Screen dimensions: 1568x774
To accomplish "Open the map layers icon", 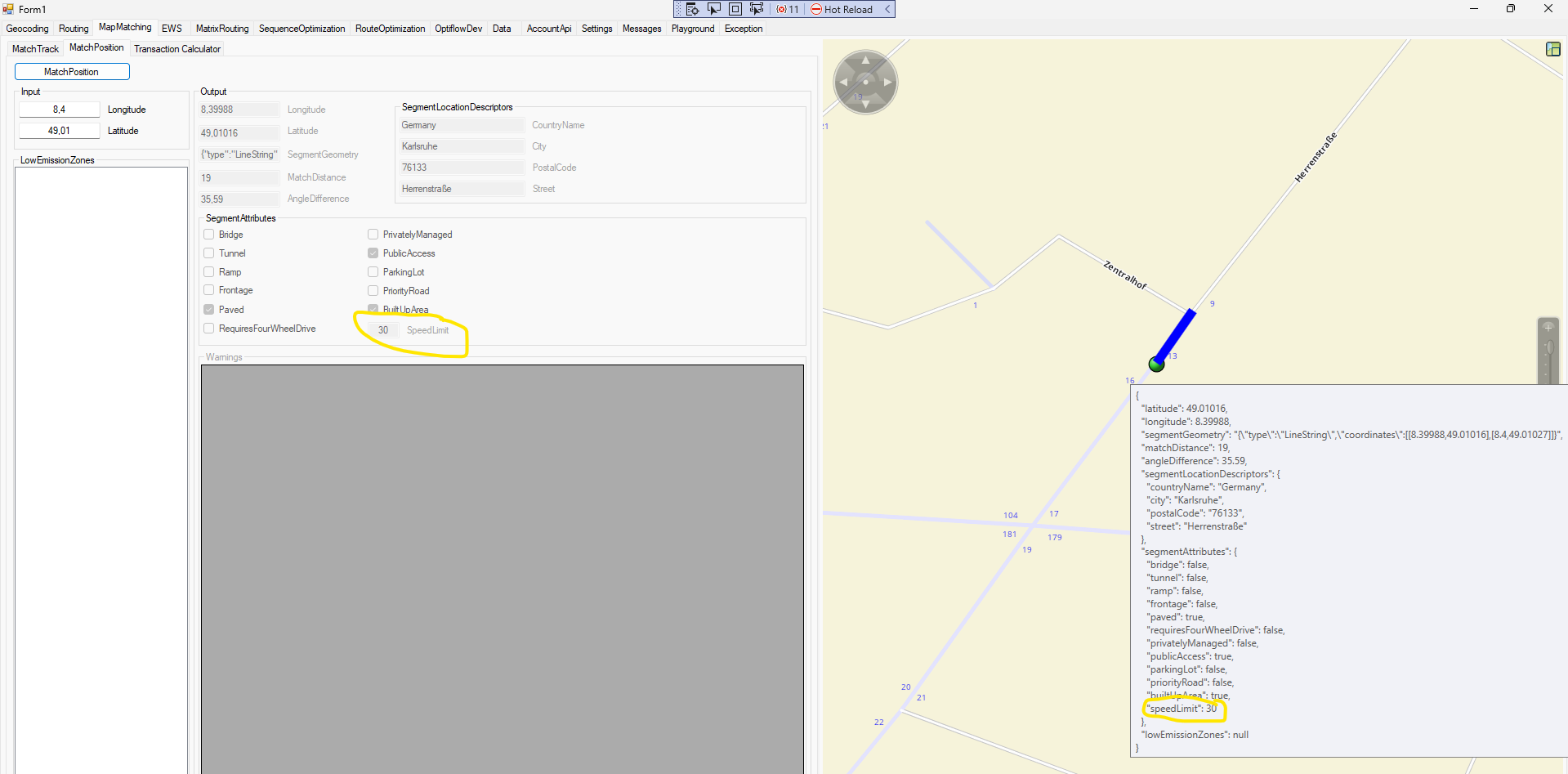I will tap(1553, 49).
